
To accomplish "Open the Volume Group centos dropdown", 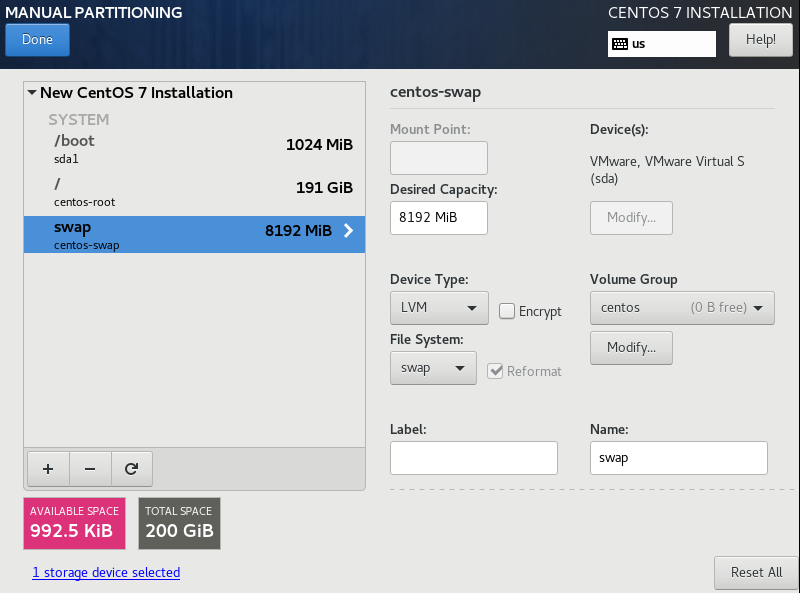I will (682, 308).
